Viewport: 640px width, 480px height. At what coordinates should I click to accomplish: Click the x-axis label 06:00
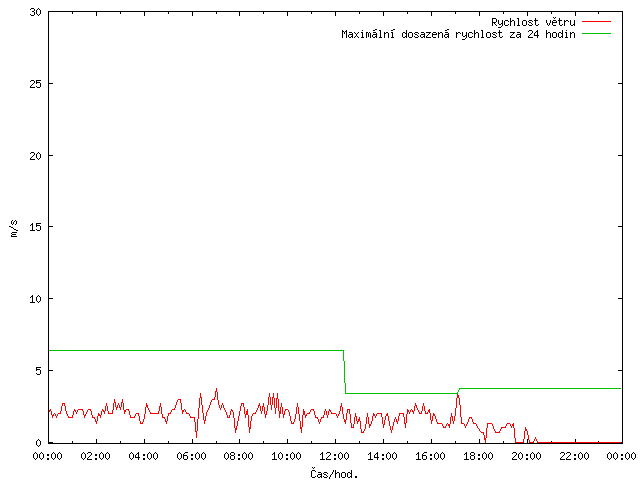pos(191,456)
